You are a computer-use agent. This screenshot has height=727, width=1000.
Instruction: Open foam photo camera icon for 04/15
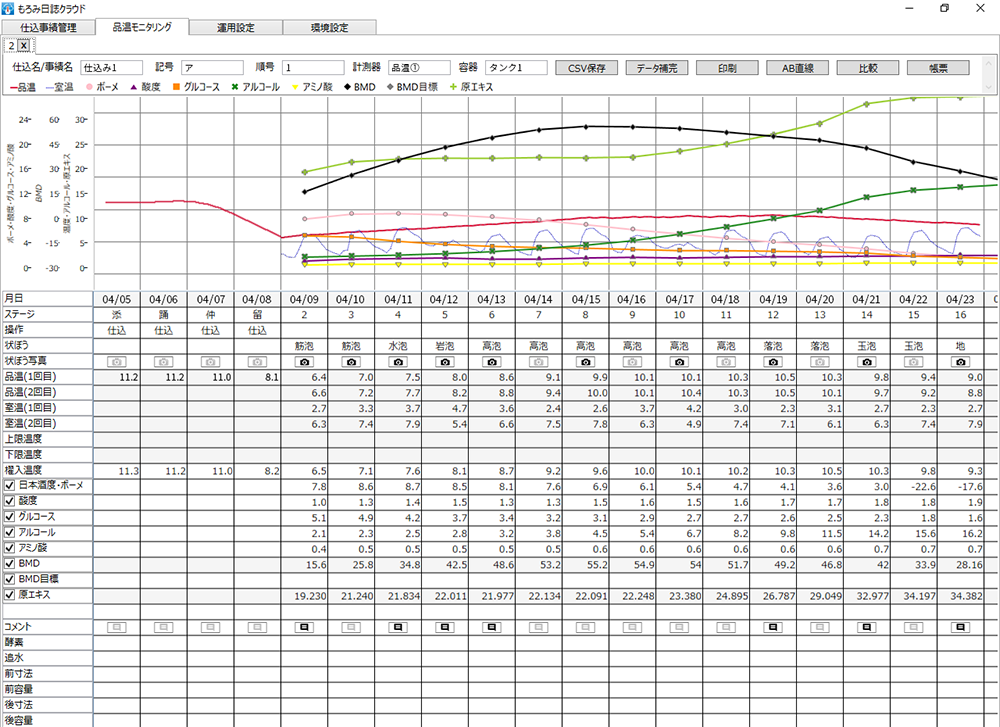586,362
